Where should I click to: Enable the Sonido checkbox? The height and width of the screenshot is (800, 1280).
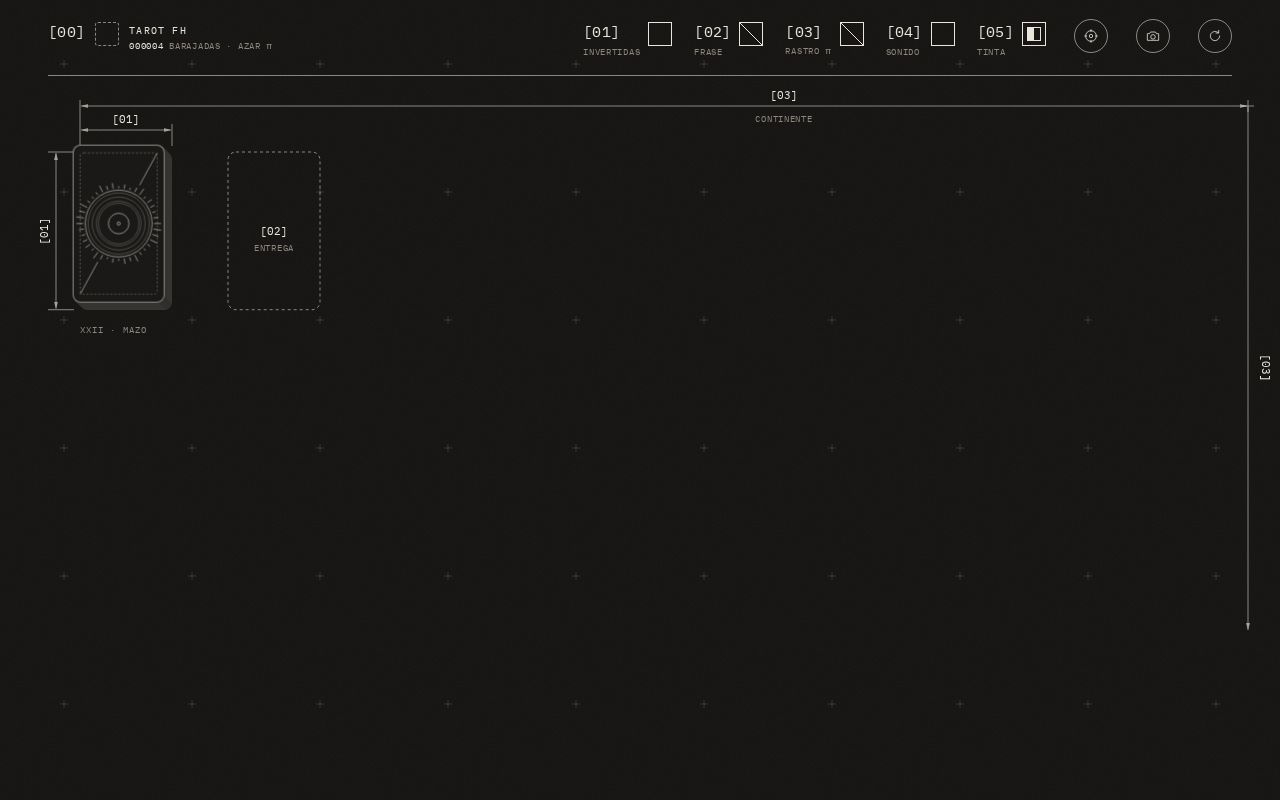(943, 34)
